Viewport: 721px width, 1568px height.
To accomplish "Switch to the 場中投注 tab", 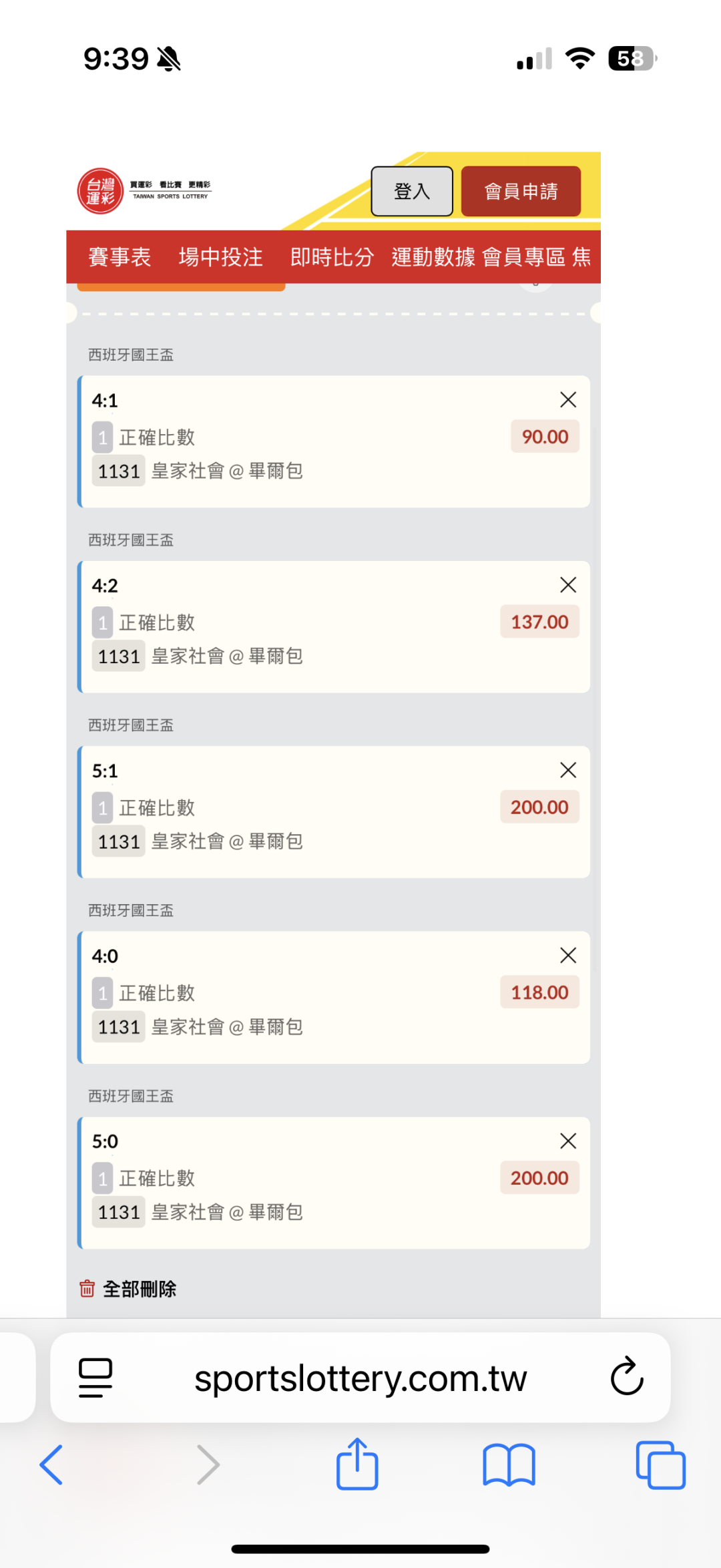I will point(220,257).
